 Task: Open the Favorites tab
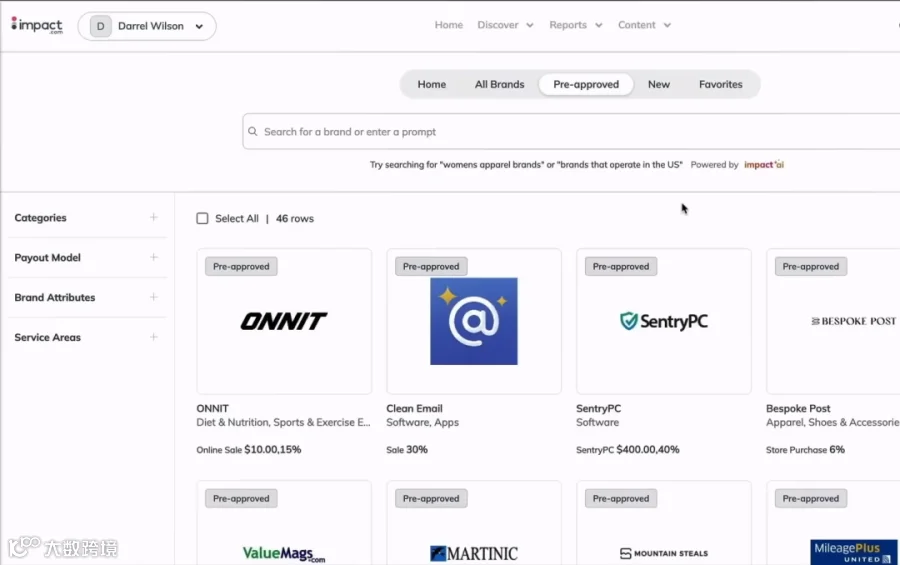tap(720, 84)
